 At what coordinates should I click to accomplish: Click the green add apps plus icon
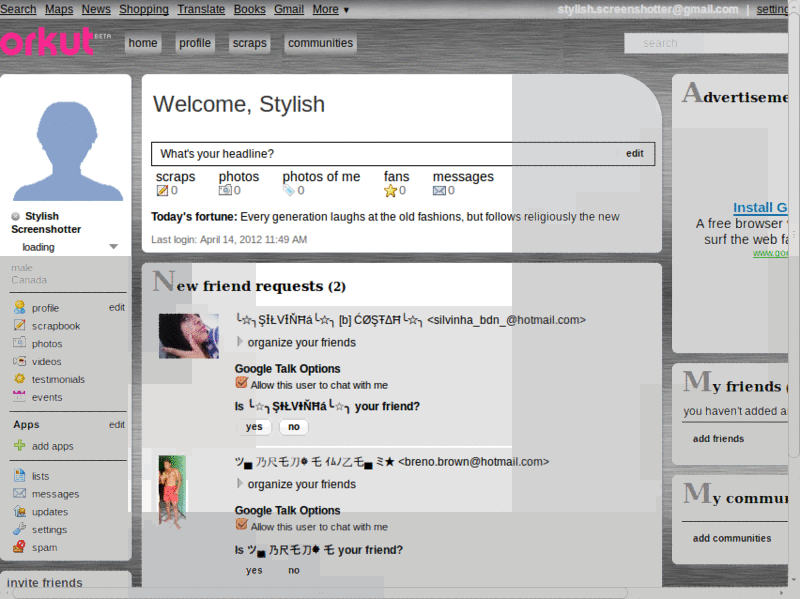tap(19, 445)
